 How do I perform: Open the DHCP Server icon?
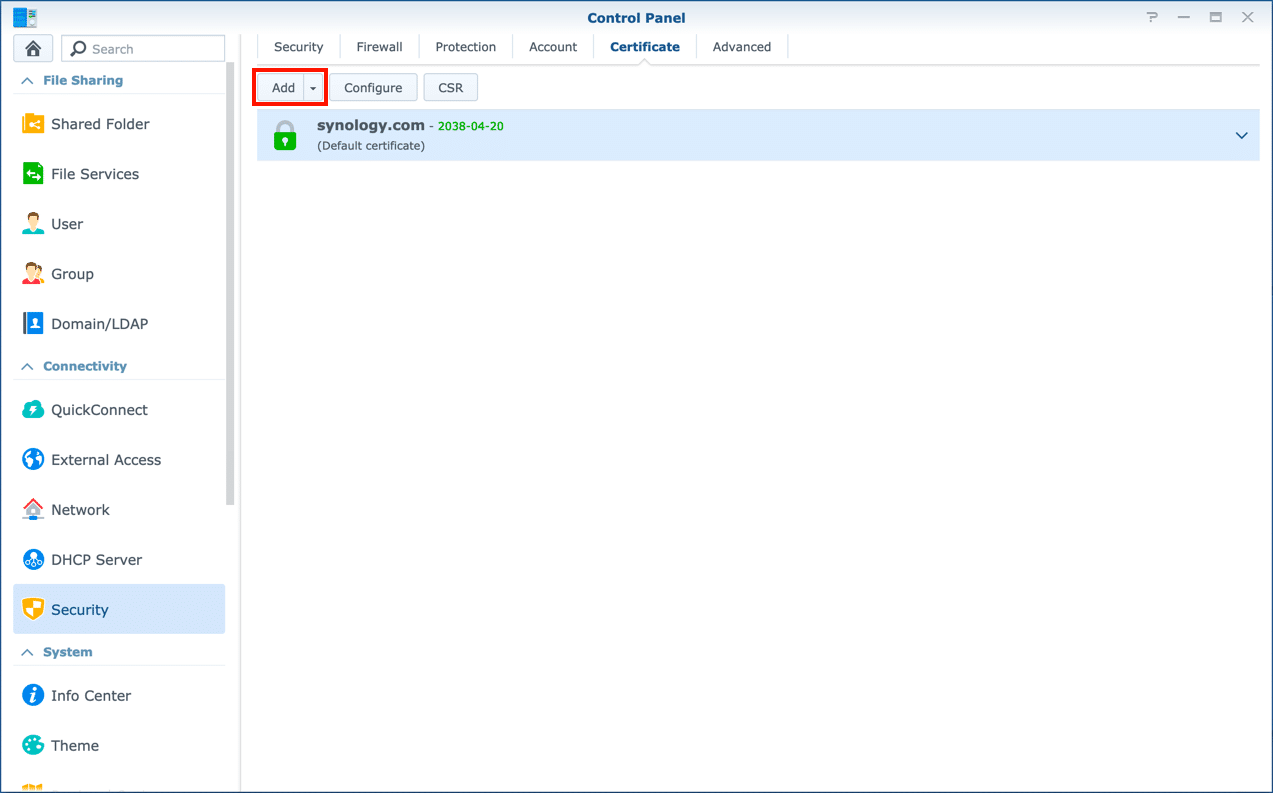[x=33, y=560]
